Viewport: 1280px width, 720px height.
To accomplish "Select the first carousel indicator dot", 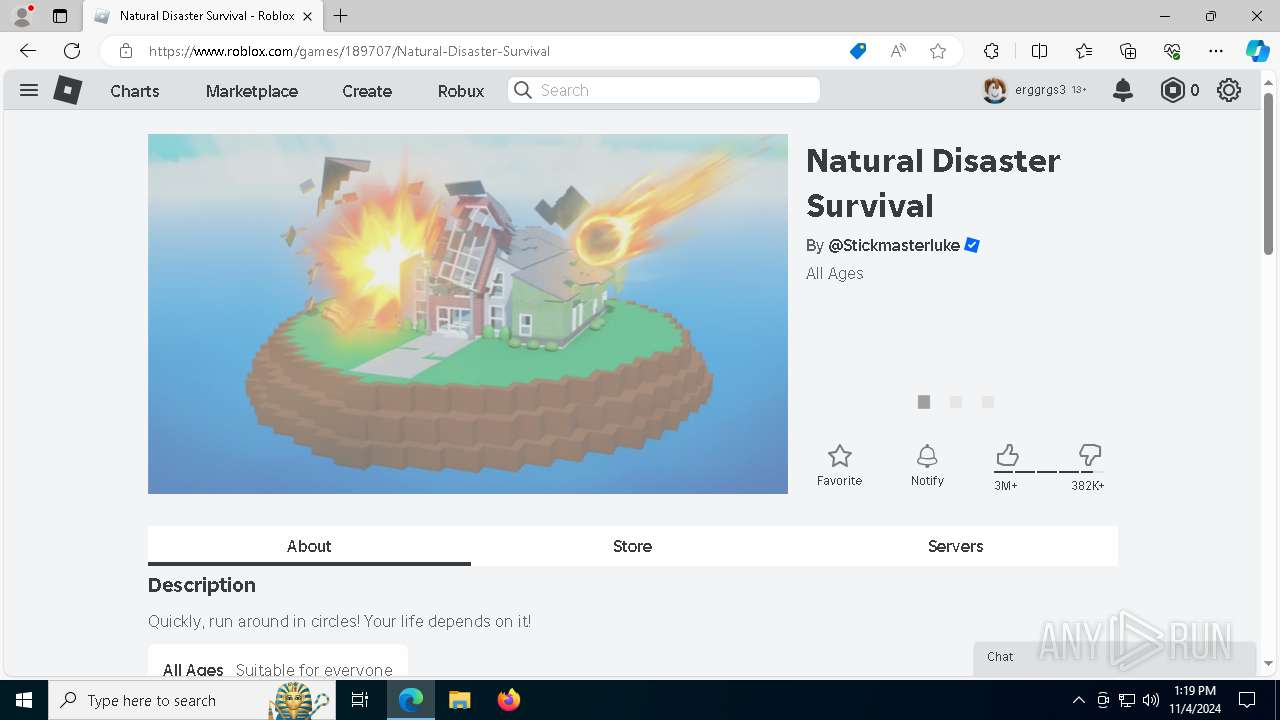I will [x=924, y=402].
